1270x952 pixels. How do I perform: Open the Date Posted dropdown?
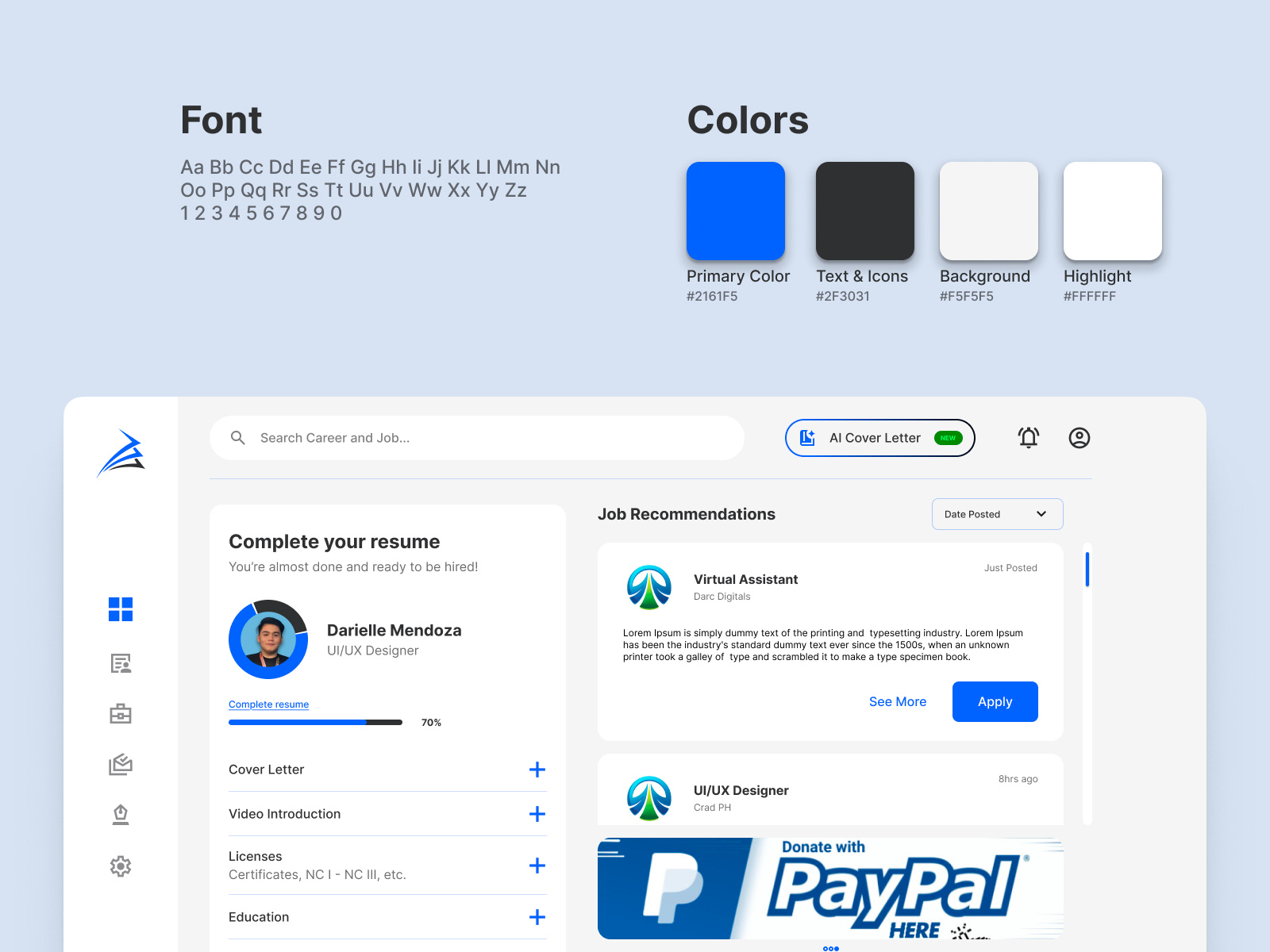coord(997,514)
